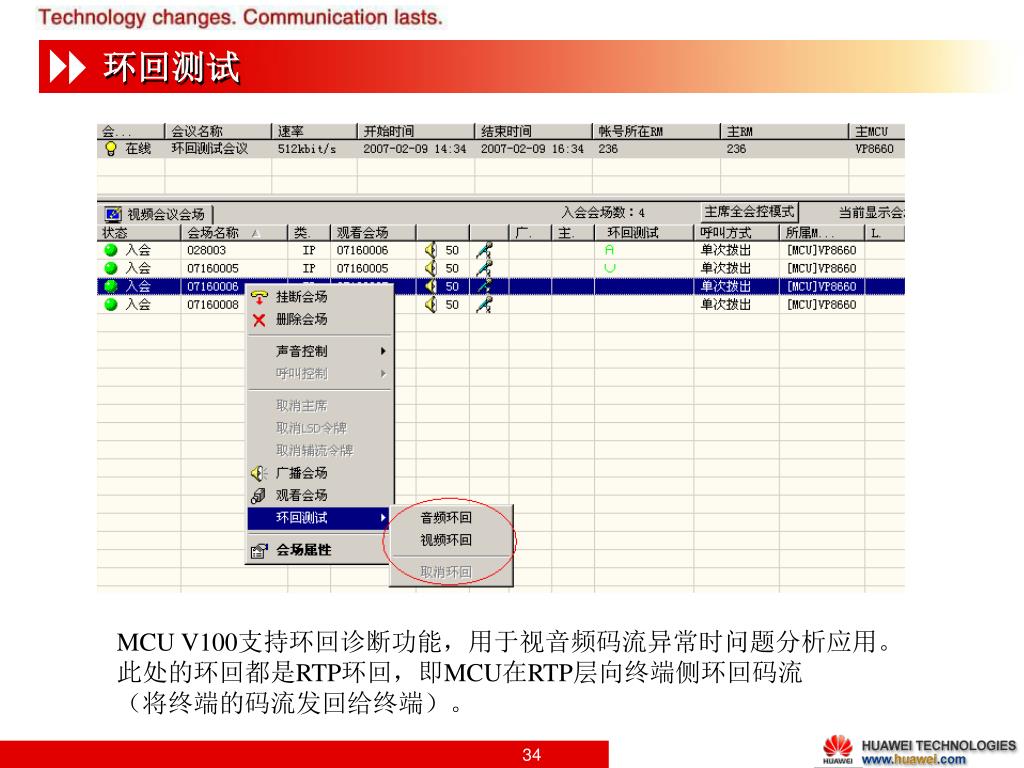The height and width of the screenshot is (768, 1024).
Task: Click VP8660 in the 主MCU column
Action: tap(874, 149)
